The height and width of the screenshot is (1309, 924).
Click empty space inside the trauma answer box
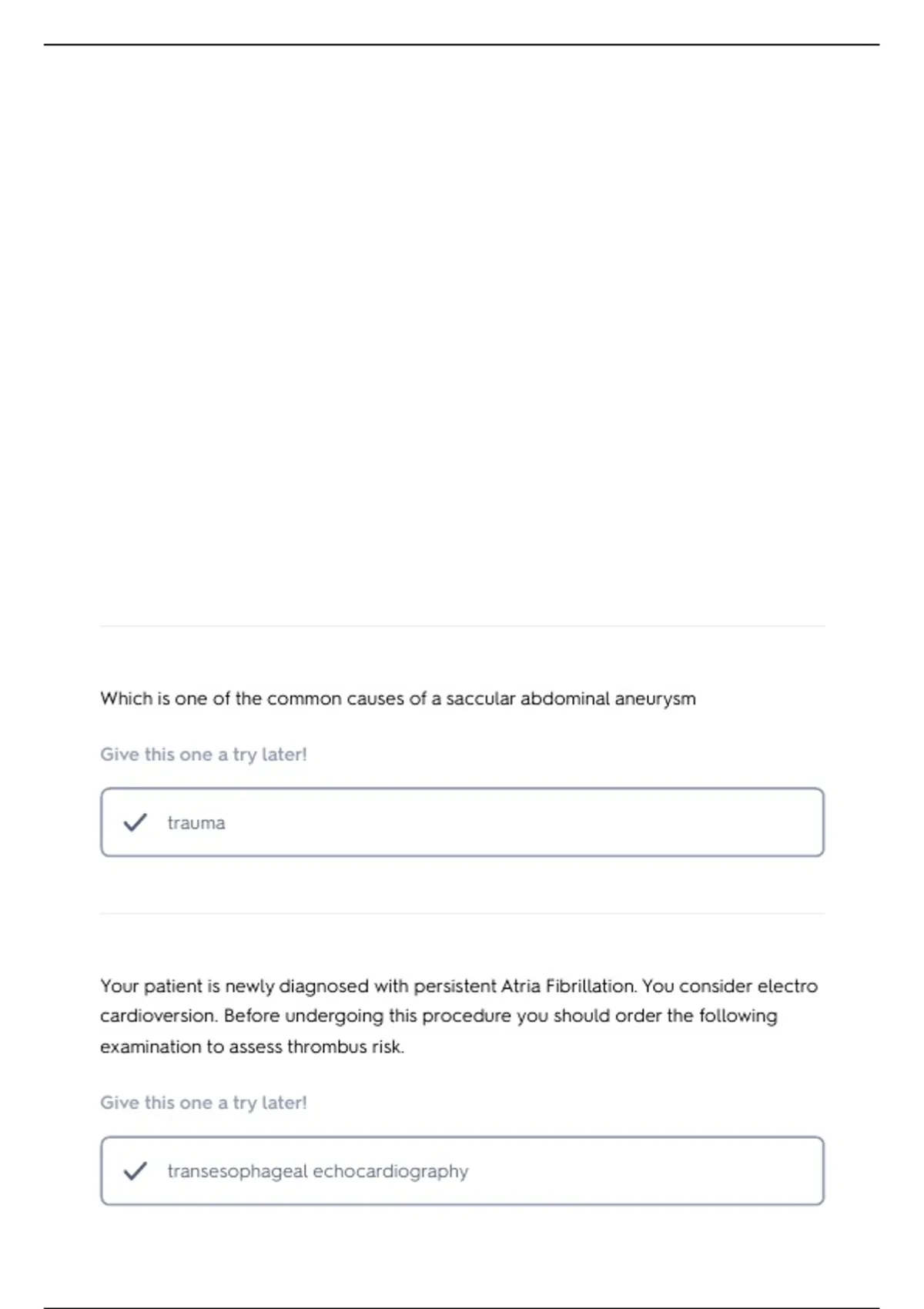tap(539, 822)
